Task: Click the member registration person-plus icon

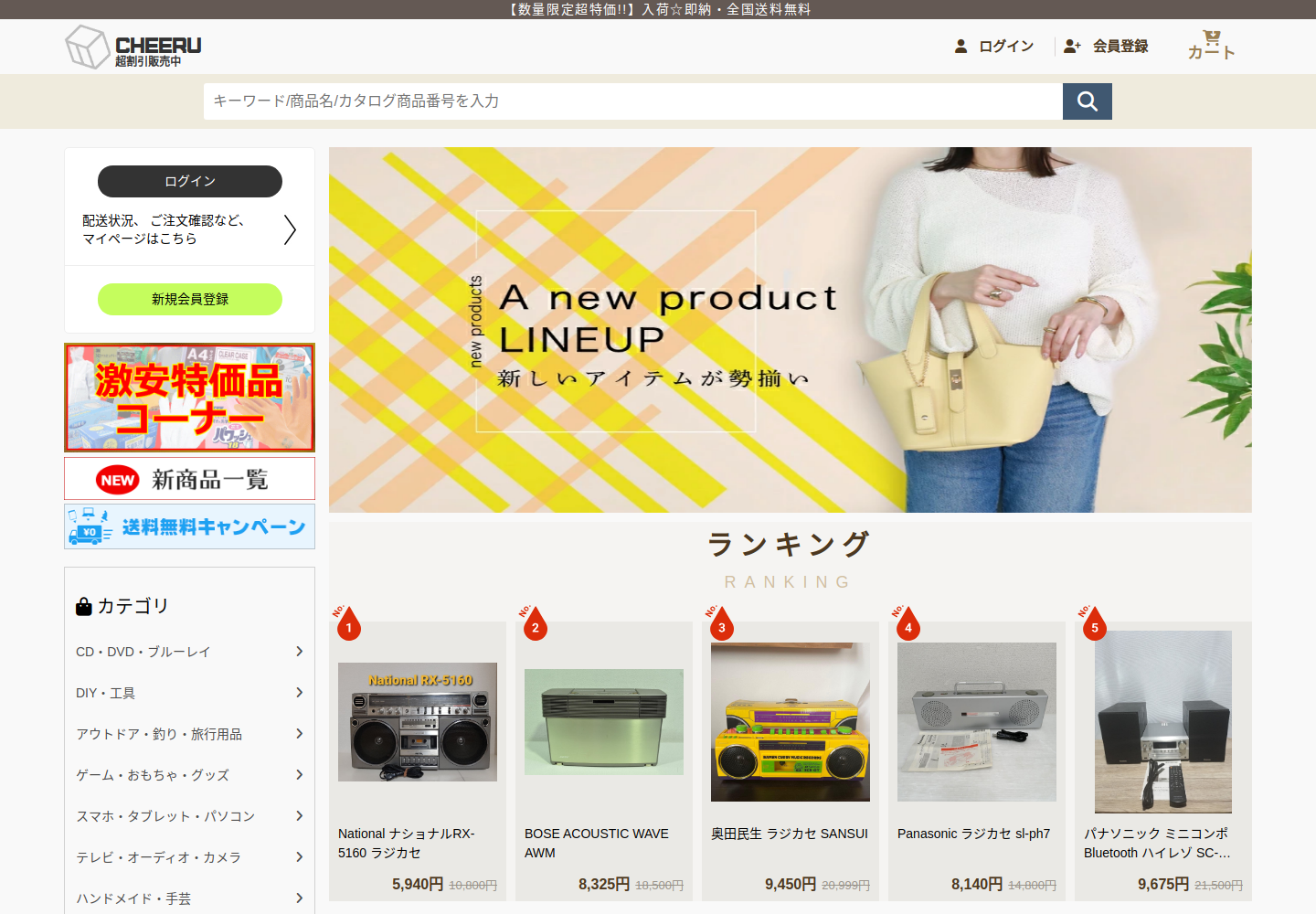Action: click(1072, 46)
